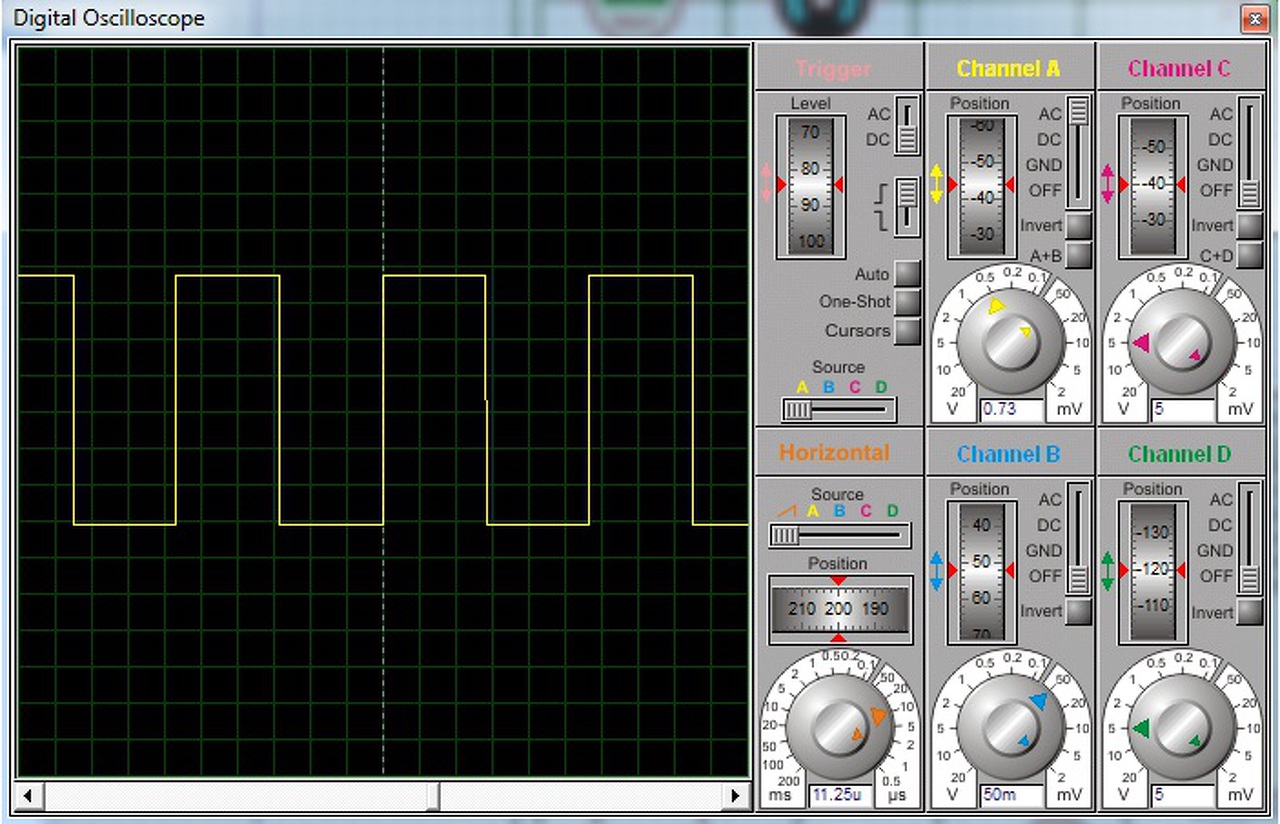This screenshot has height=824, width=1280.
Task: Click the Channel A 0.73 value field
Action: click(1012, 409)
